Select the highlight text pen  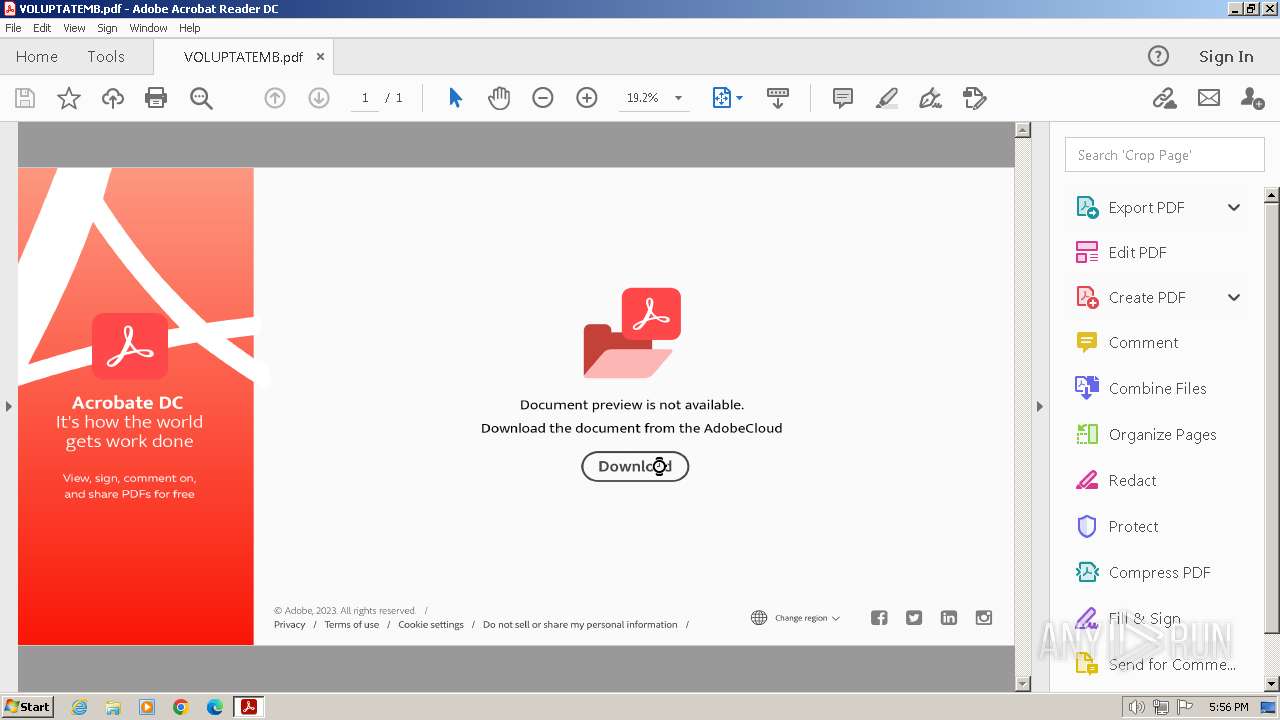887,98
